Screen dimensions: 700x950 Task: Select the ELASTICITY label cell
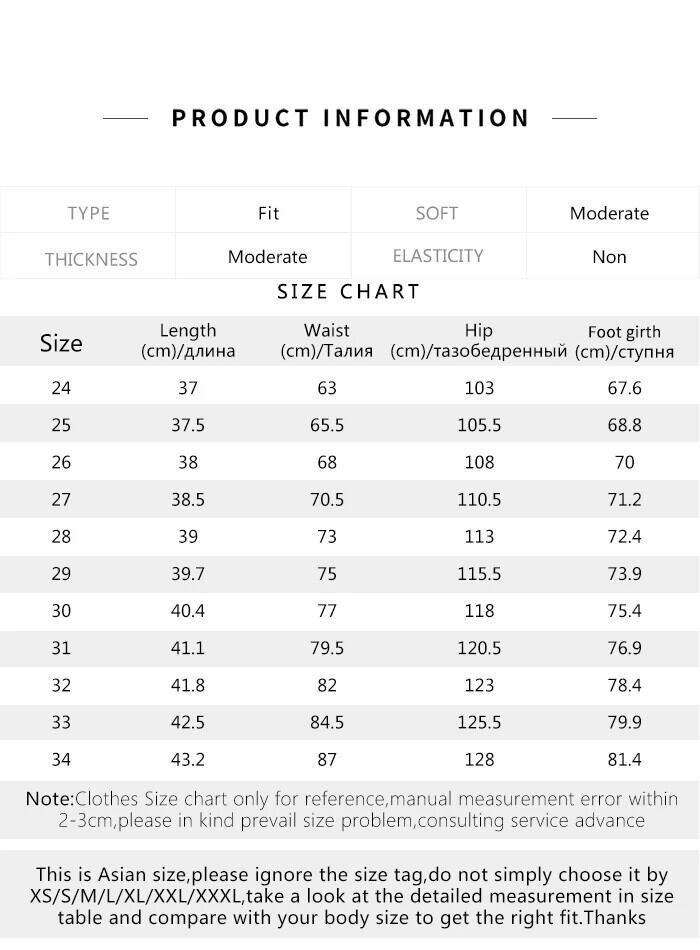pyautogui.click(x=438, y=256)
